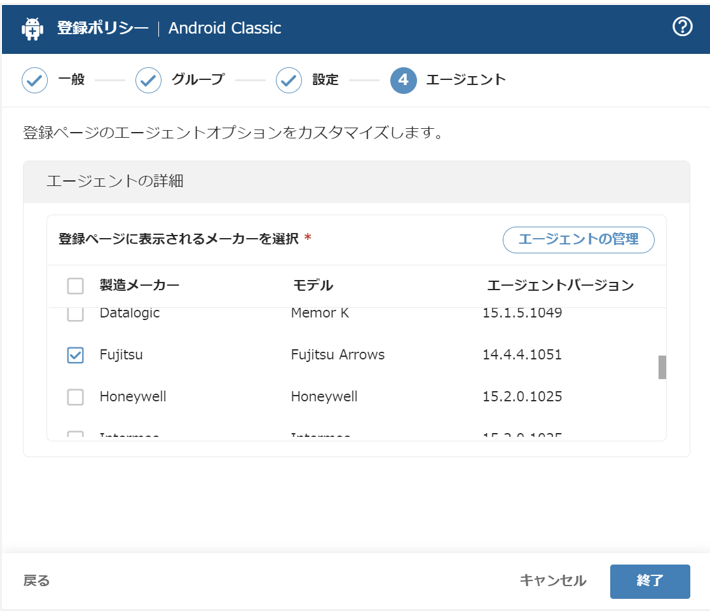Toggle the select-all checkbox beside 製造メーカー
710x611 pixels.
pos(75,286)
